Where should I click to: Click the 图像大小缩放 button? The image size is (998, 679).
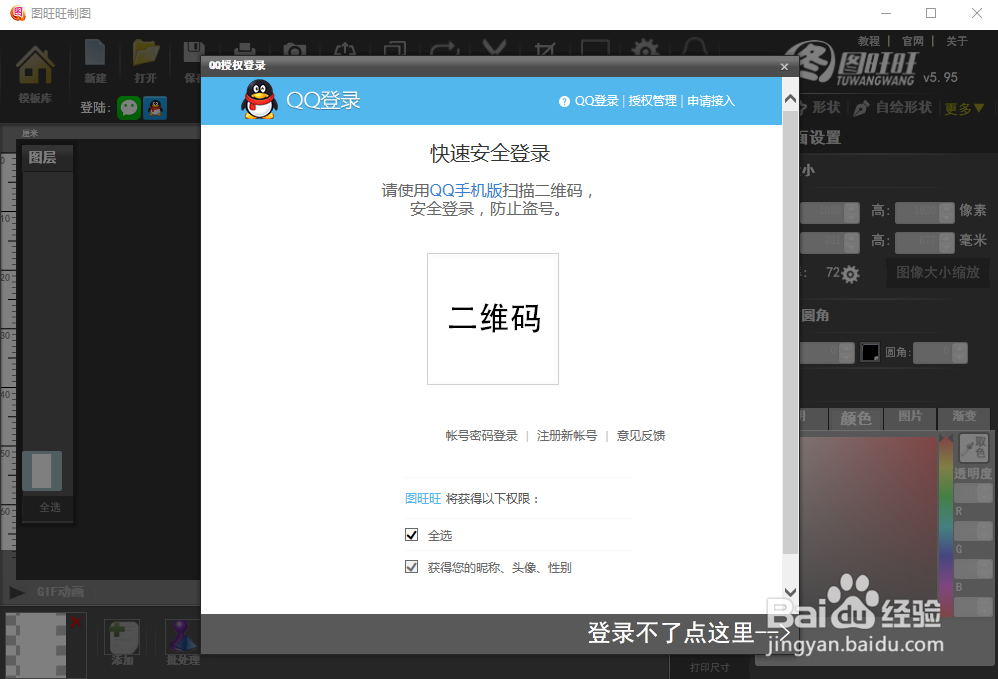pyautogui.click(x=938, y=272)
